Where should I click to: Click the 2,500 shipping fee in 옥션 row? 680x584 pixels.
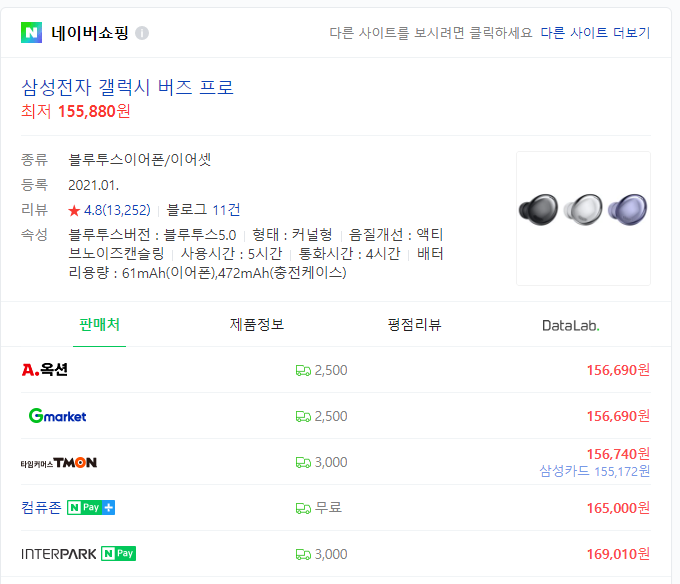click(331, 370)
